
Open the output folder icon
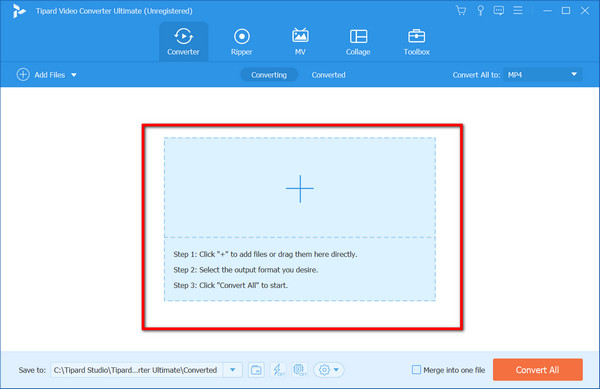(256, 370)
